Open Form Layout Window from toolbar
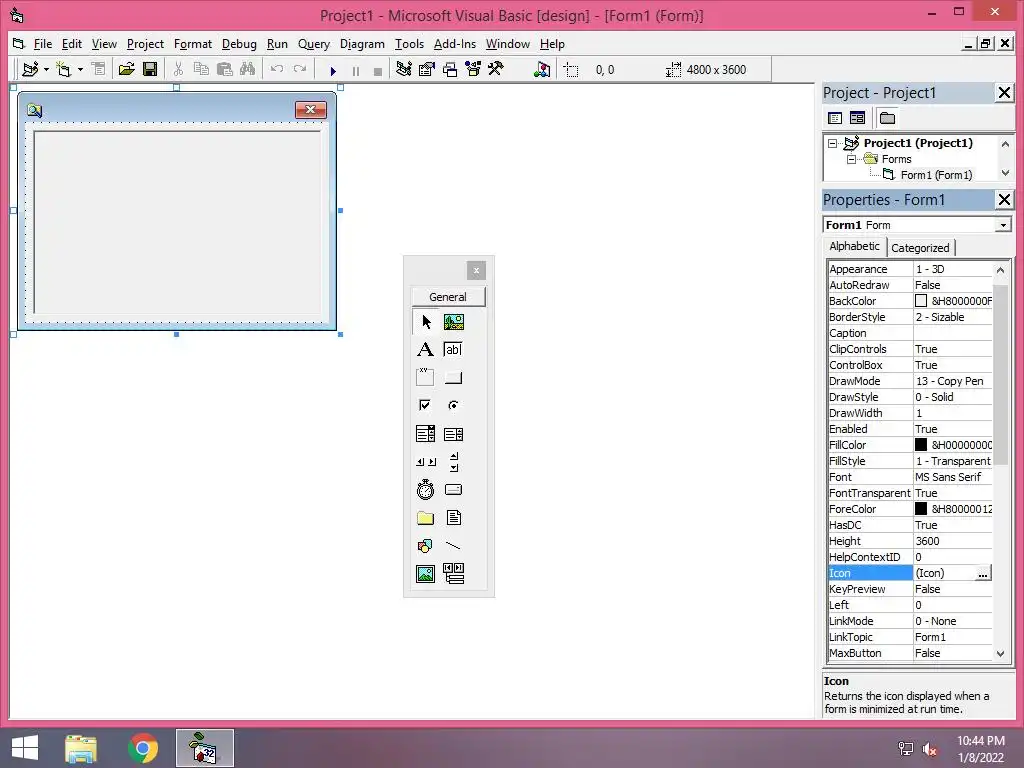 [x=450, y=69]
